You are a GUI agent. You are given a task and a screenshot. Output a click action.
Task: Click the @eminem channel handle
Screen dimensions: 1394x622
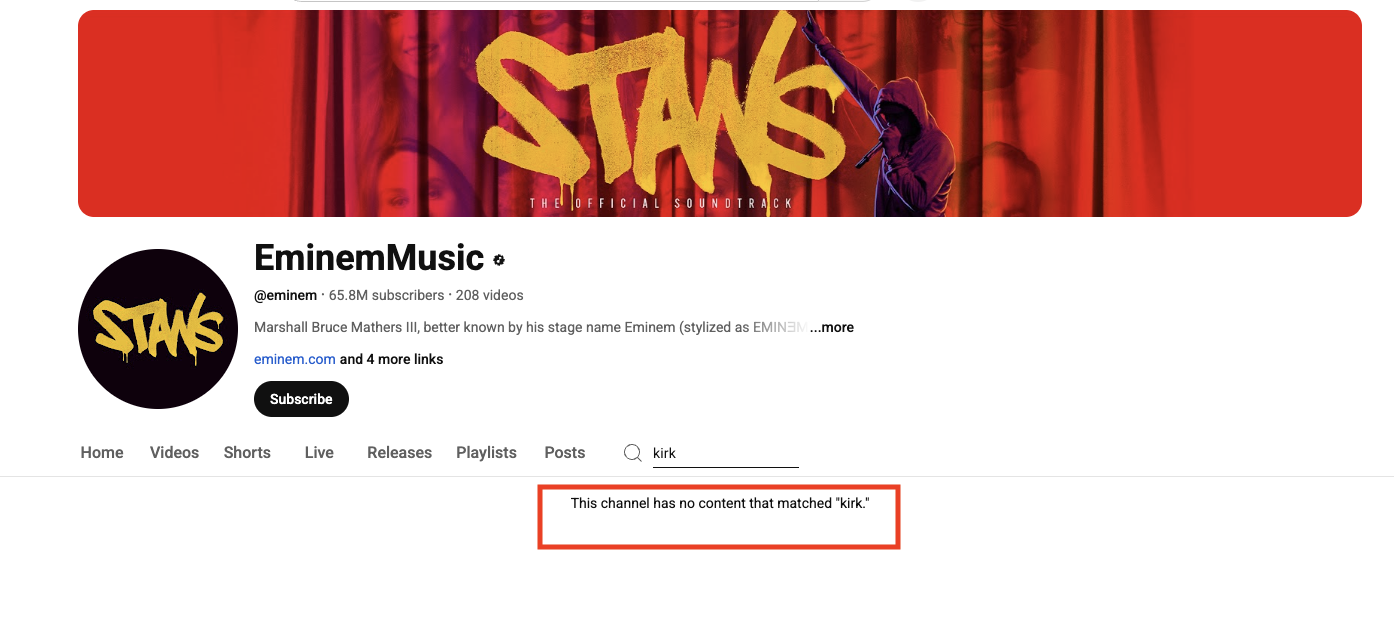286,295
